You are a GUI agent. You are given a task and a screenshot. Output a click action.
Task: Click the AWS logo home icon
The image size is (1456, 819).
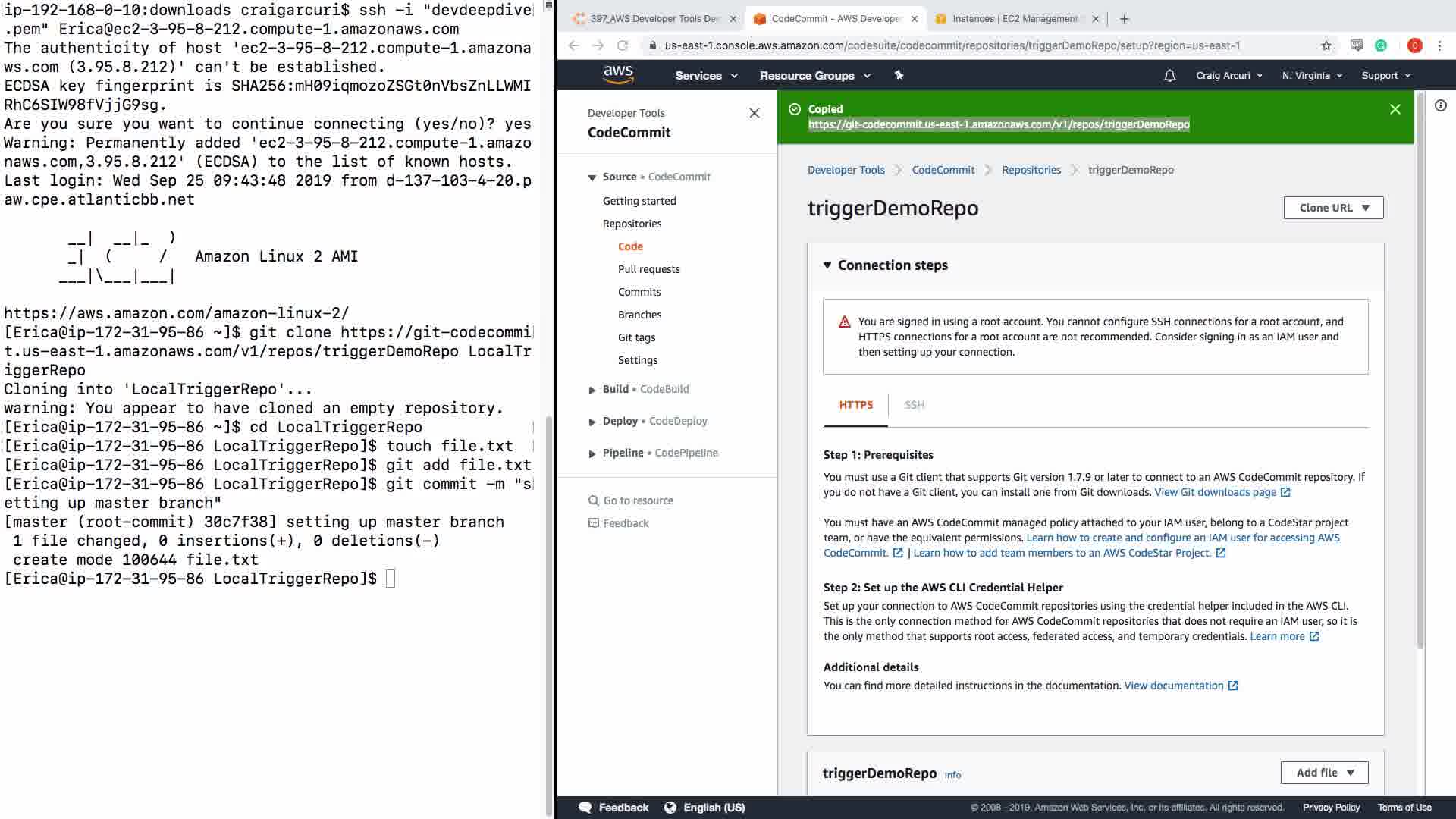pos(618,74)
